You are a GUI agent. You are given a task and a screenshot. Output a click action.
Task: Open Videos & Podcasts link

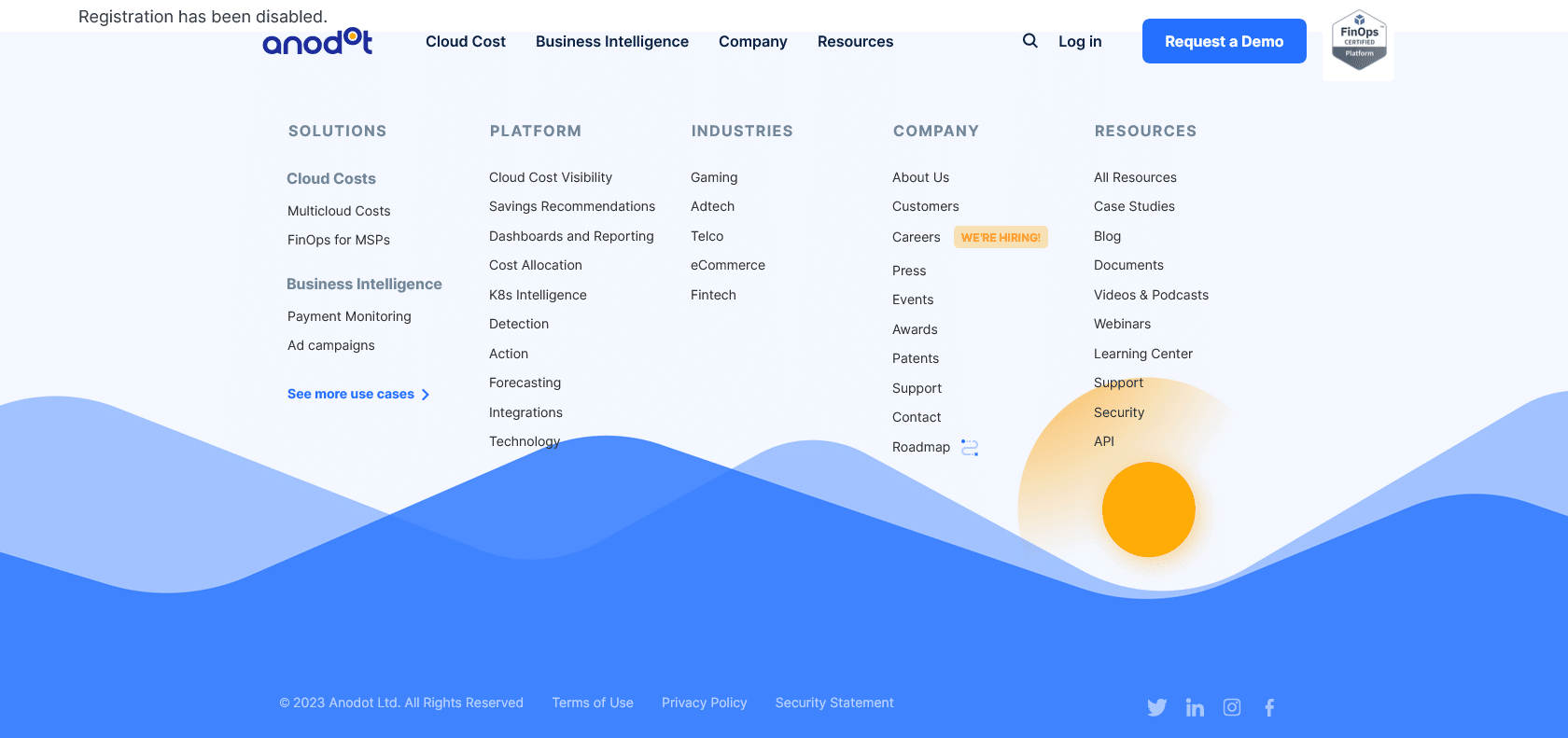click(x=1151, y=295)
